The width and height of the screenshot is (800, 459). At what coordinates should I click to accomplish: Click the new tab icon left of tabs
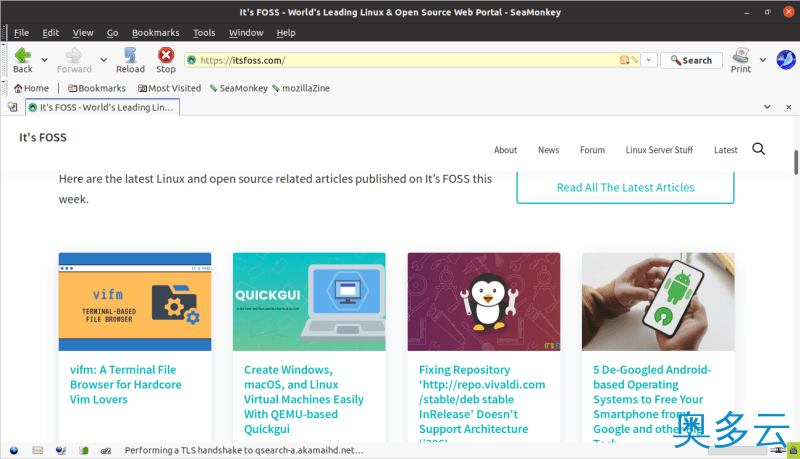(12, 107)
